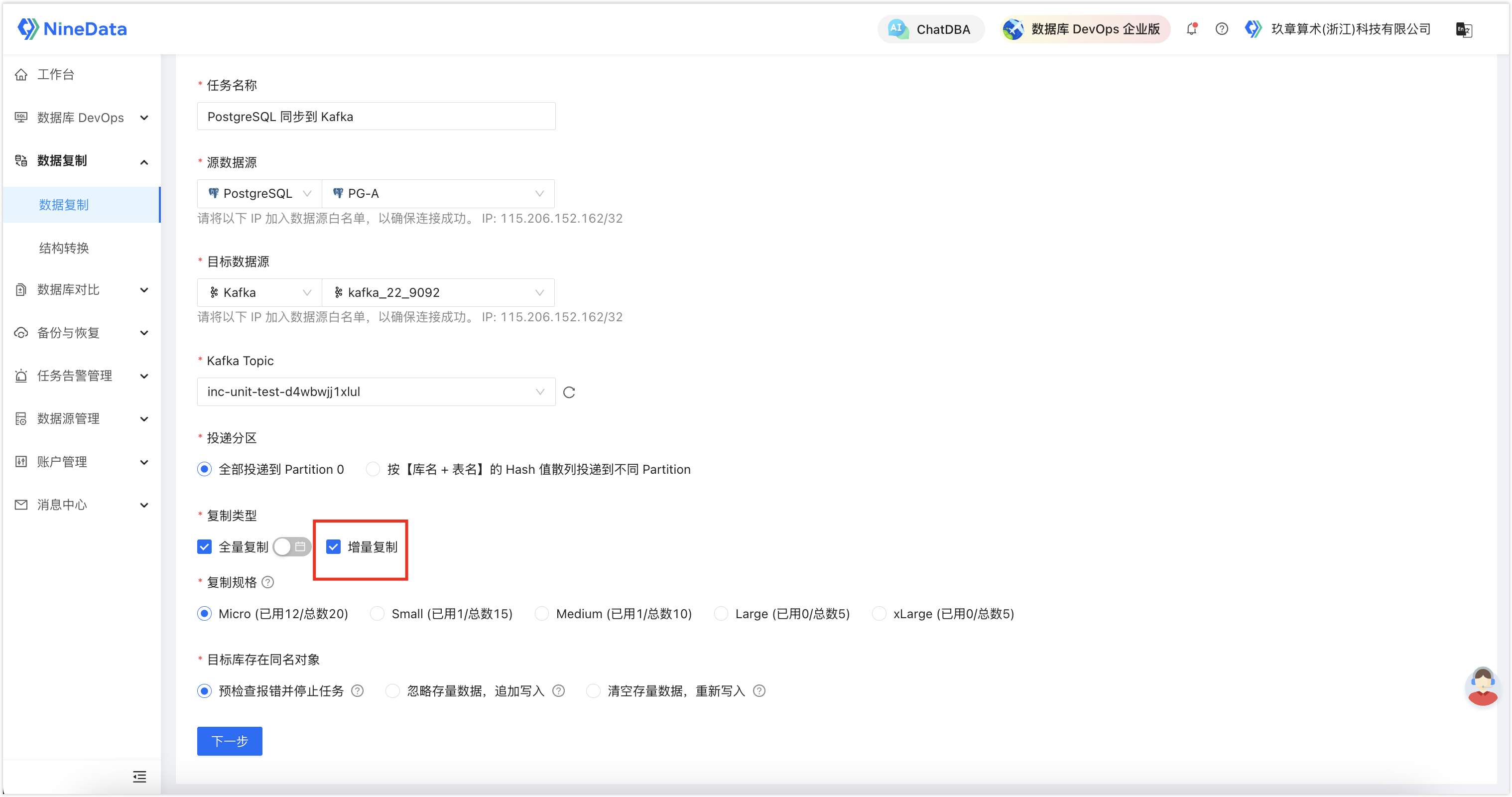Click the language translate icon
The image size is (1512, 797).
1464,29
